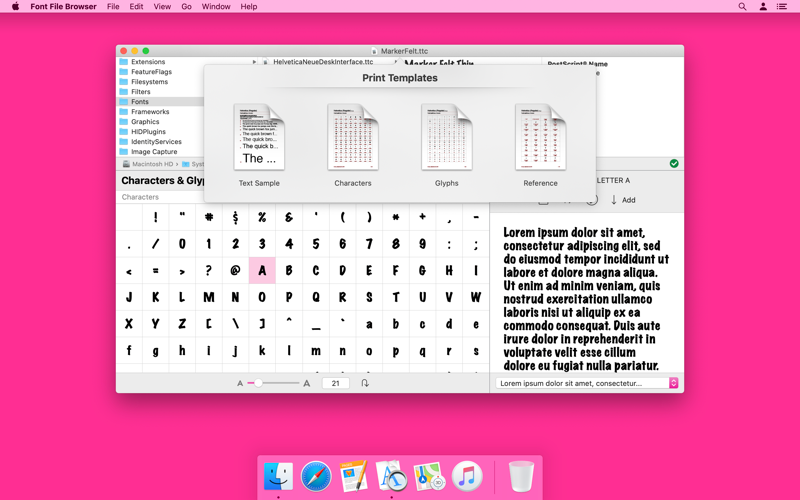This screenshot has width=800, height=500.
Task: Open the Go menu
Action: pos(187,7)
